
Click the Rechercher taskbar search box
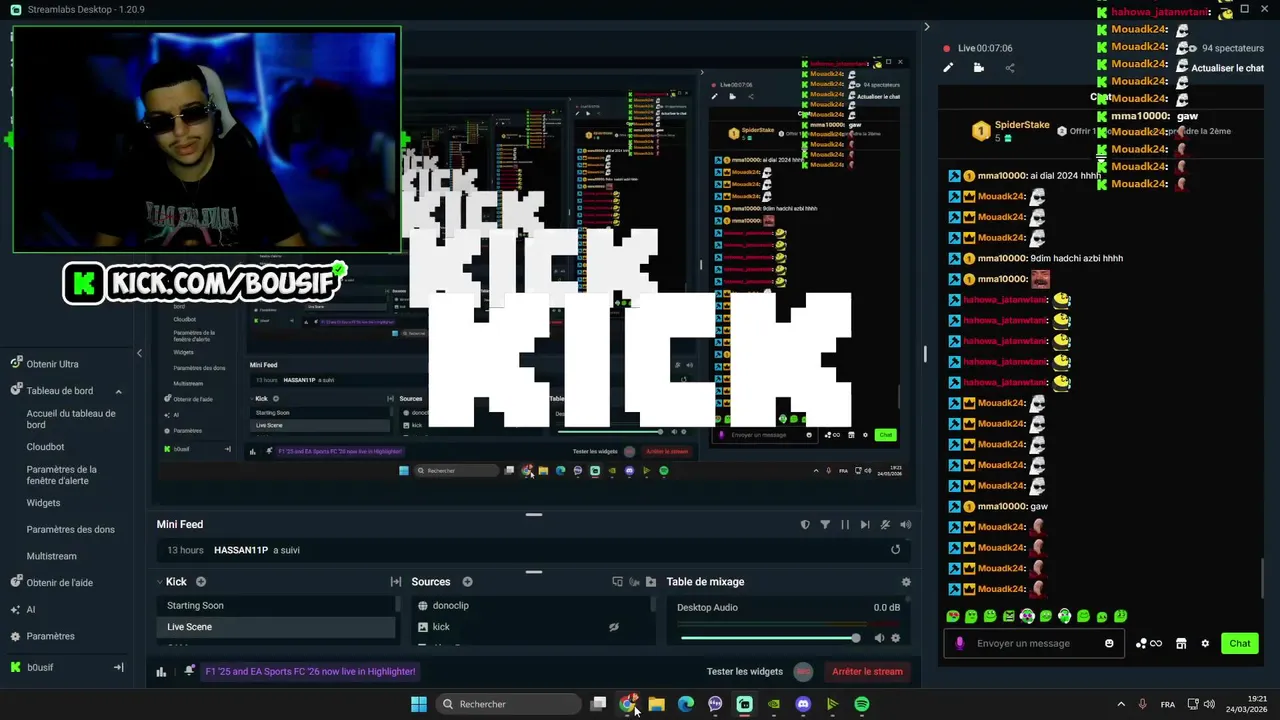pyautogui.click(x=509, y=704)
